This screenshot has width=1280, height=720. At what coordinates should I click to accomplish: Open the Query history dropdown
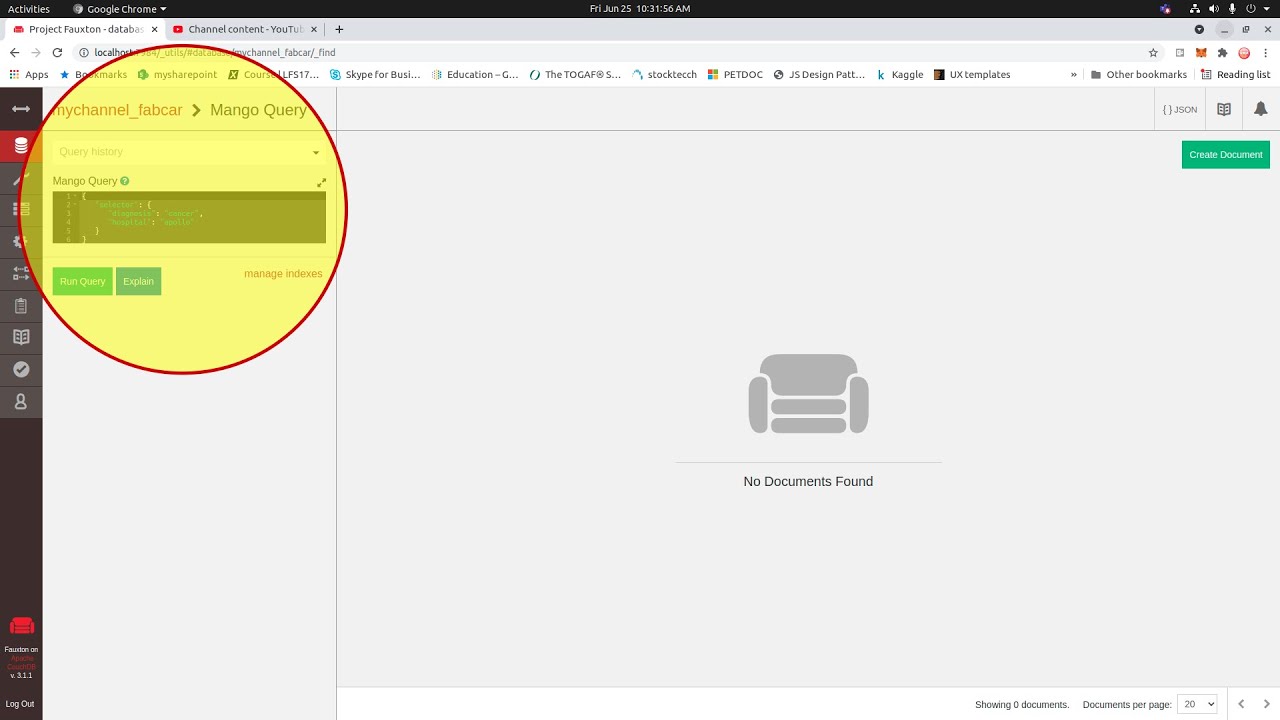click(189, 152)
